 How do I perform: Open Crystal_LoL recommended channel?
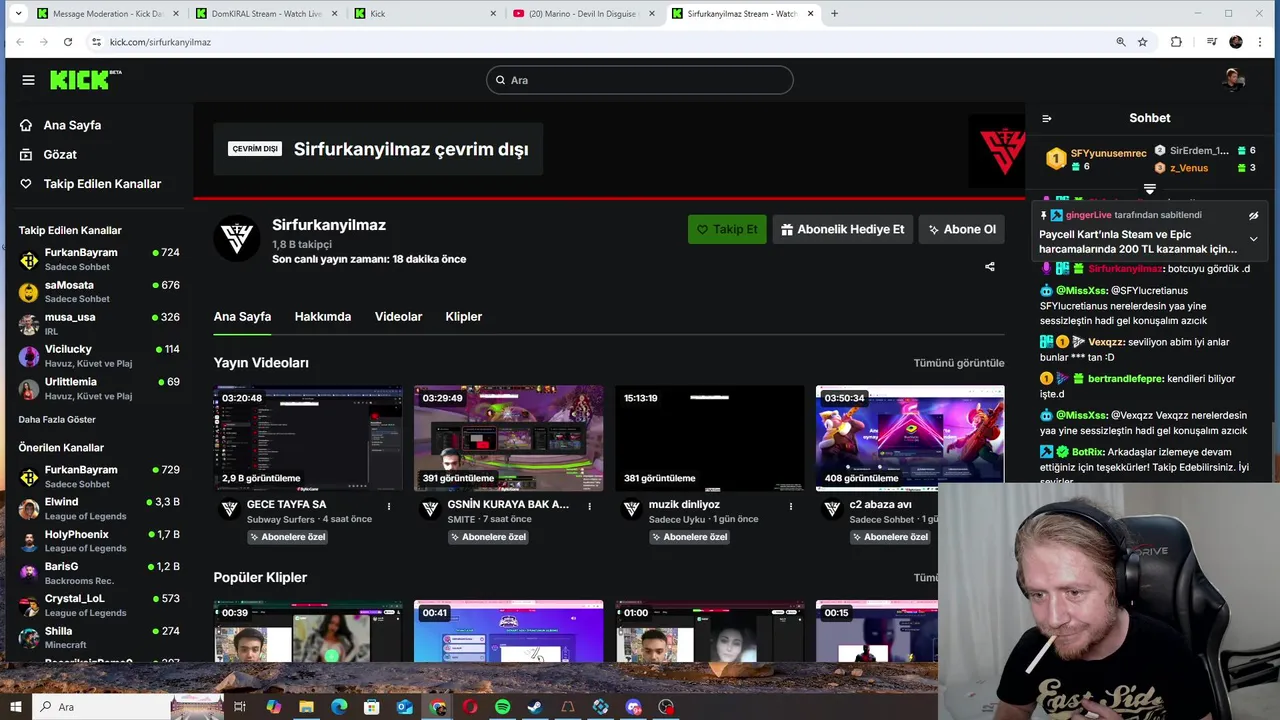point(99,605)
